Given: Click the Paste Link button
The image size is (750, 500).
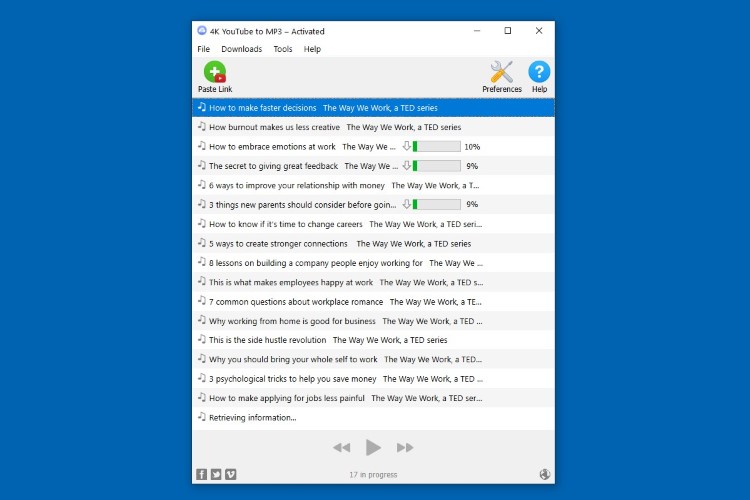Looking at the screenshot, I should 214,77.
